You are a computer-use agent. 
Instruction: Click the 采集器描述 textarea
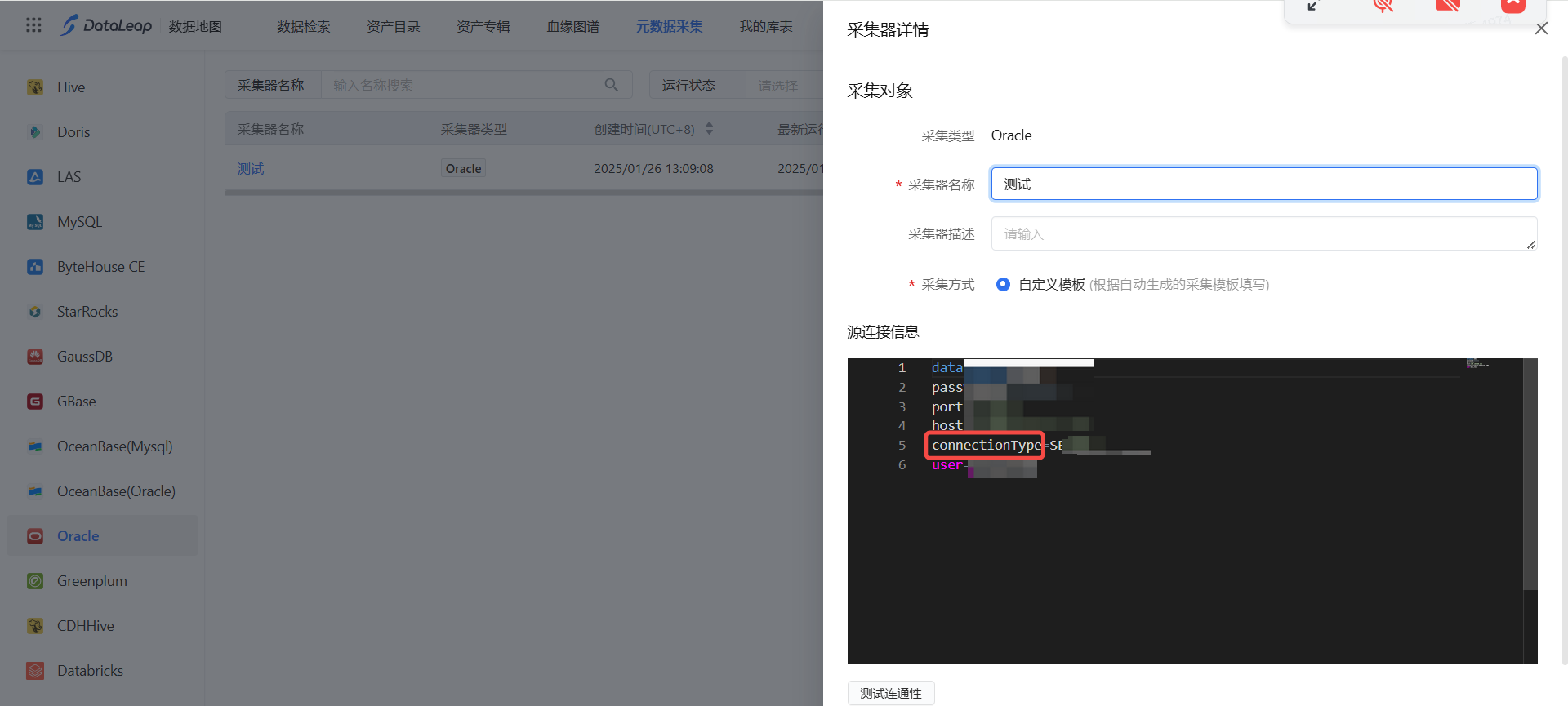1264,233
